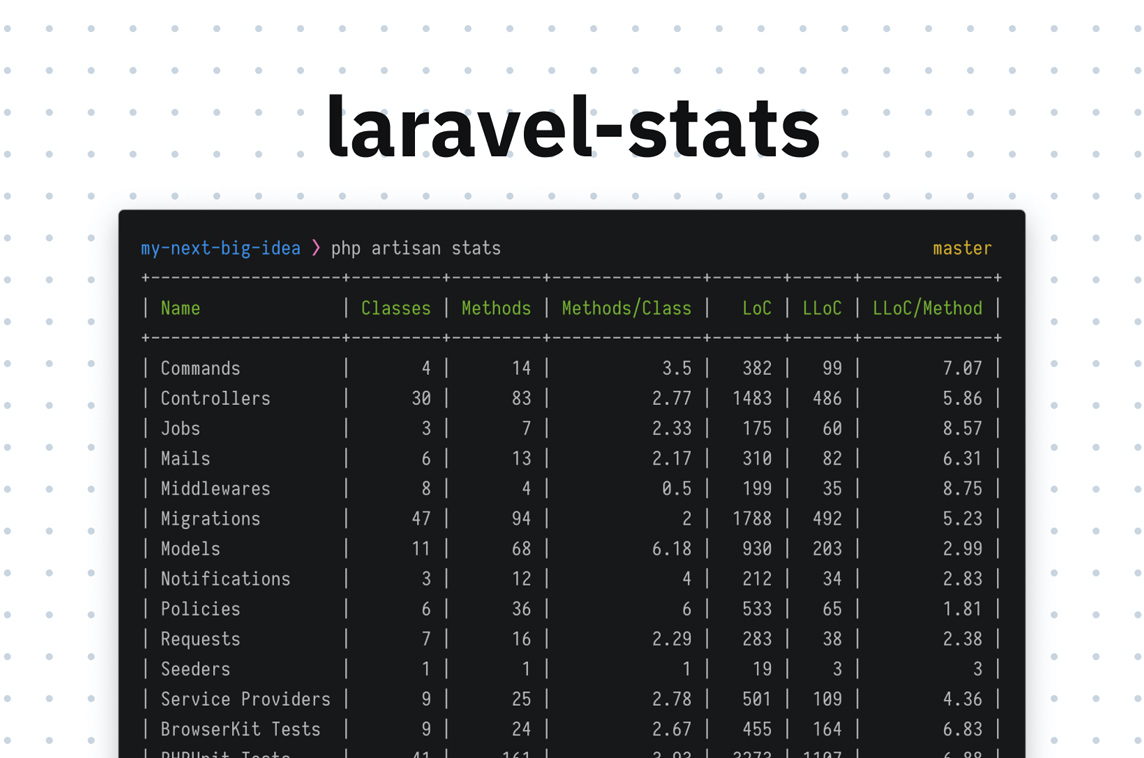
Task: Click BrowserKit Tests LLoC value 164
Action: [x=827, y=729]
